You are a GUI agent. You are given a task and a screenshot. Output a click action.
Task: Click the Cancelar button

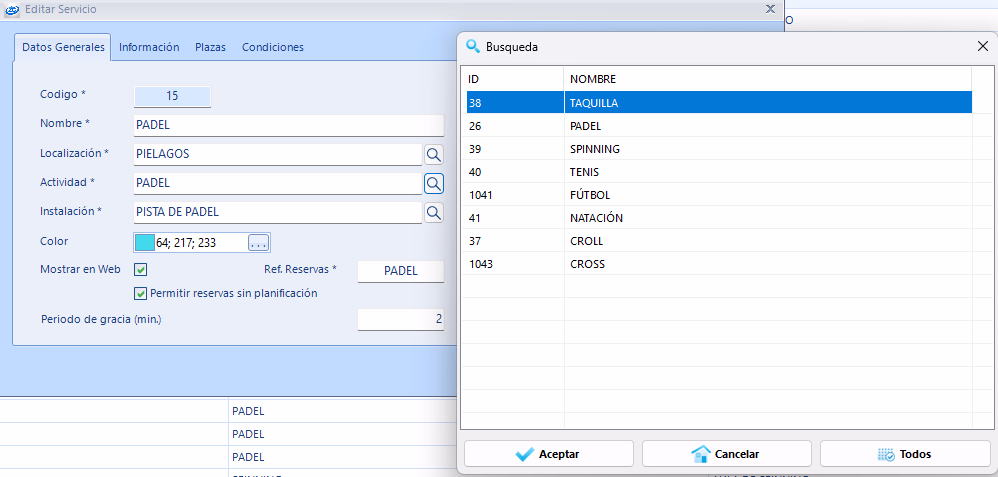point(726,454)
